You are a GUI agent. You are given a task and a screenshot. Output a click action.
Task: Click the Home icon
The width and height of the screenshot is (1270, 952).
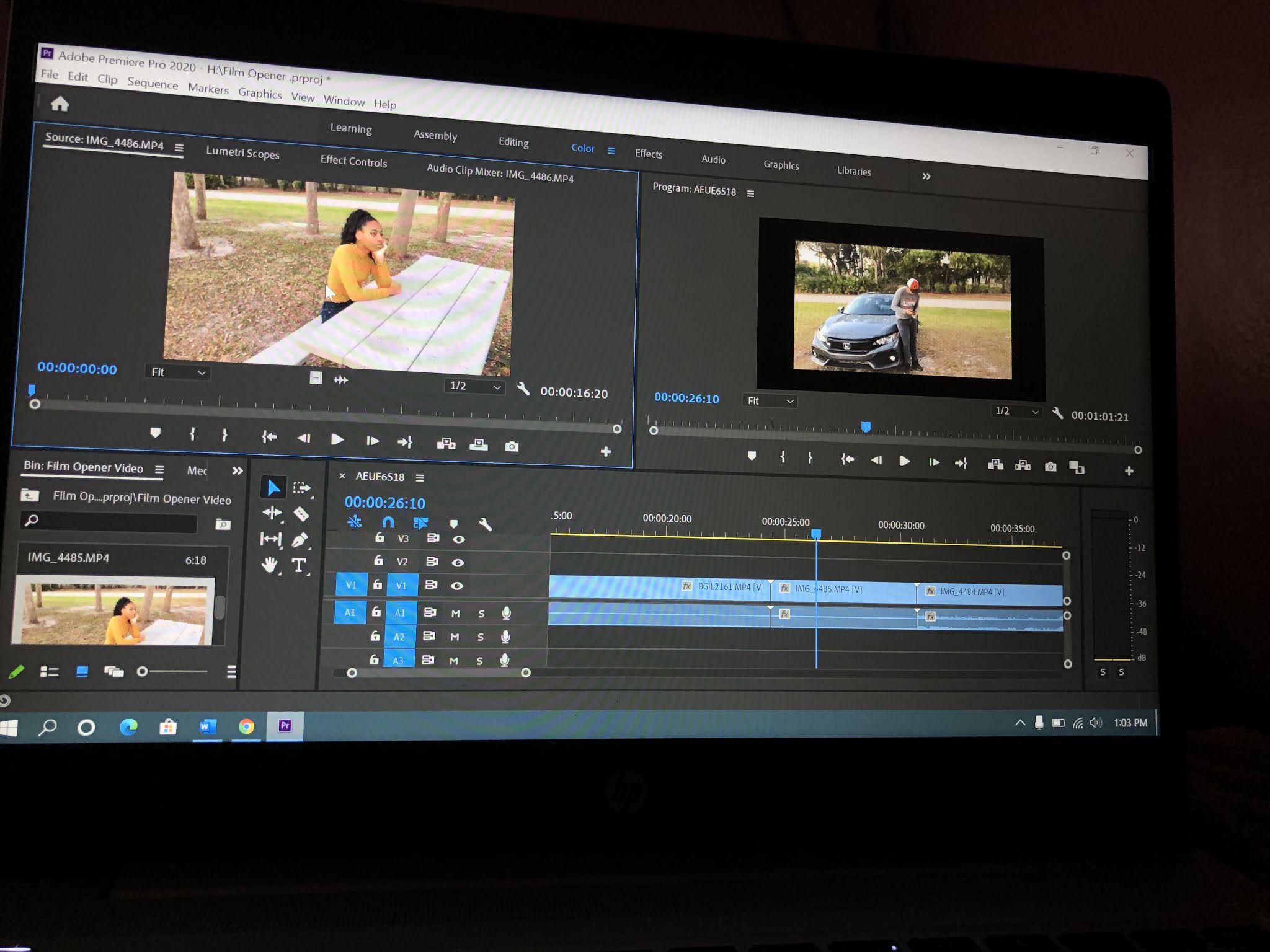60,104
